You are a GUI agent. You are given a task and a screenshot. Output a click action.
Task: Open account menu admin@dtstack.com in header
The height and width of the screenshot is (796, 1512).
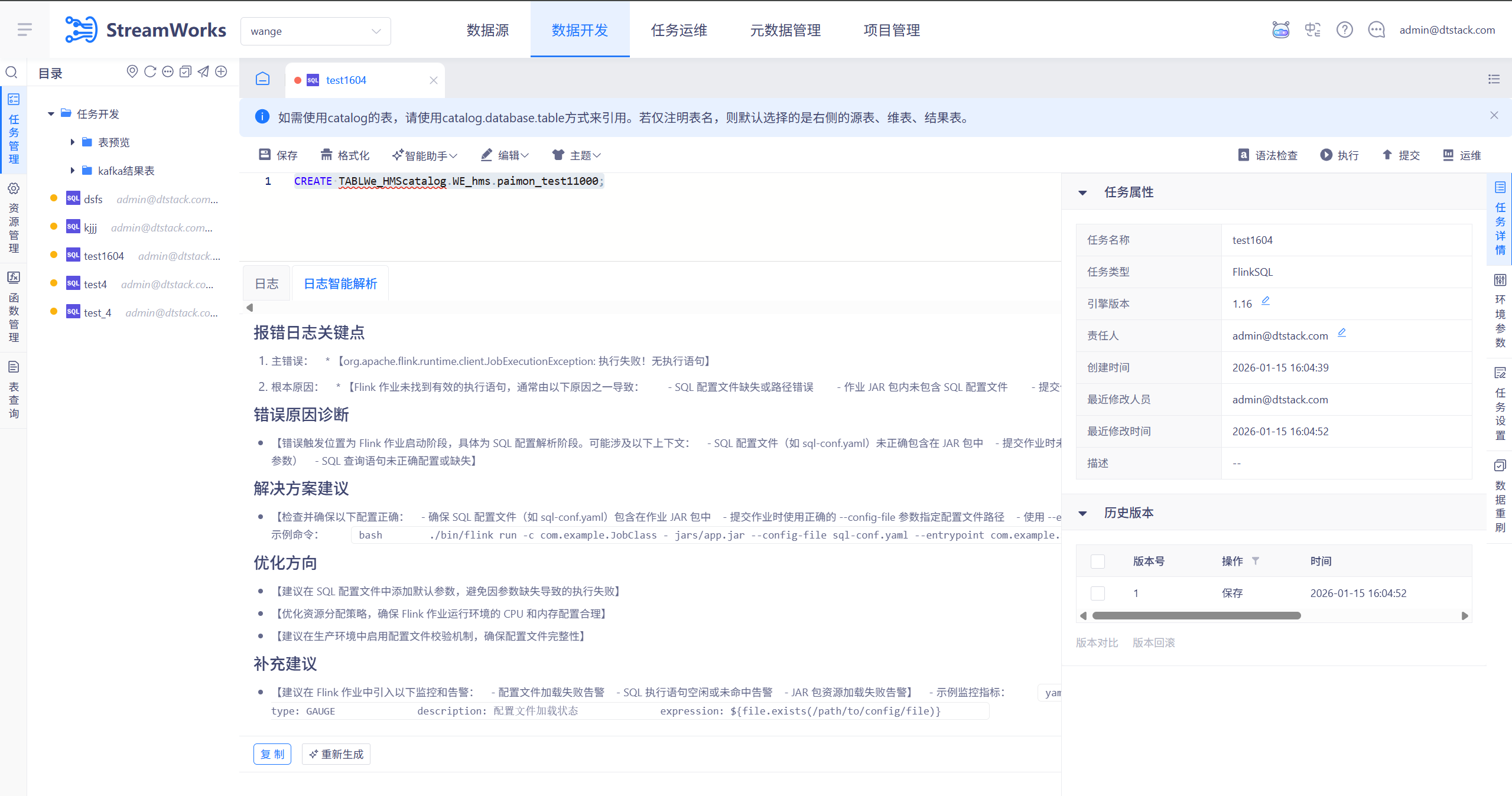1447,30
